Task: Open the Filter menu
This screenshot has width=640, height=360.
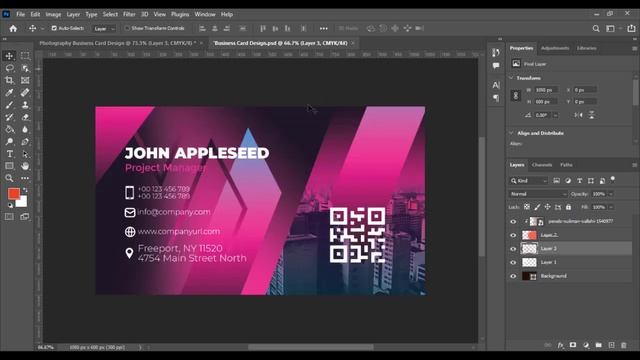Action: (129, 14)
